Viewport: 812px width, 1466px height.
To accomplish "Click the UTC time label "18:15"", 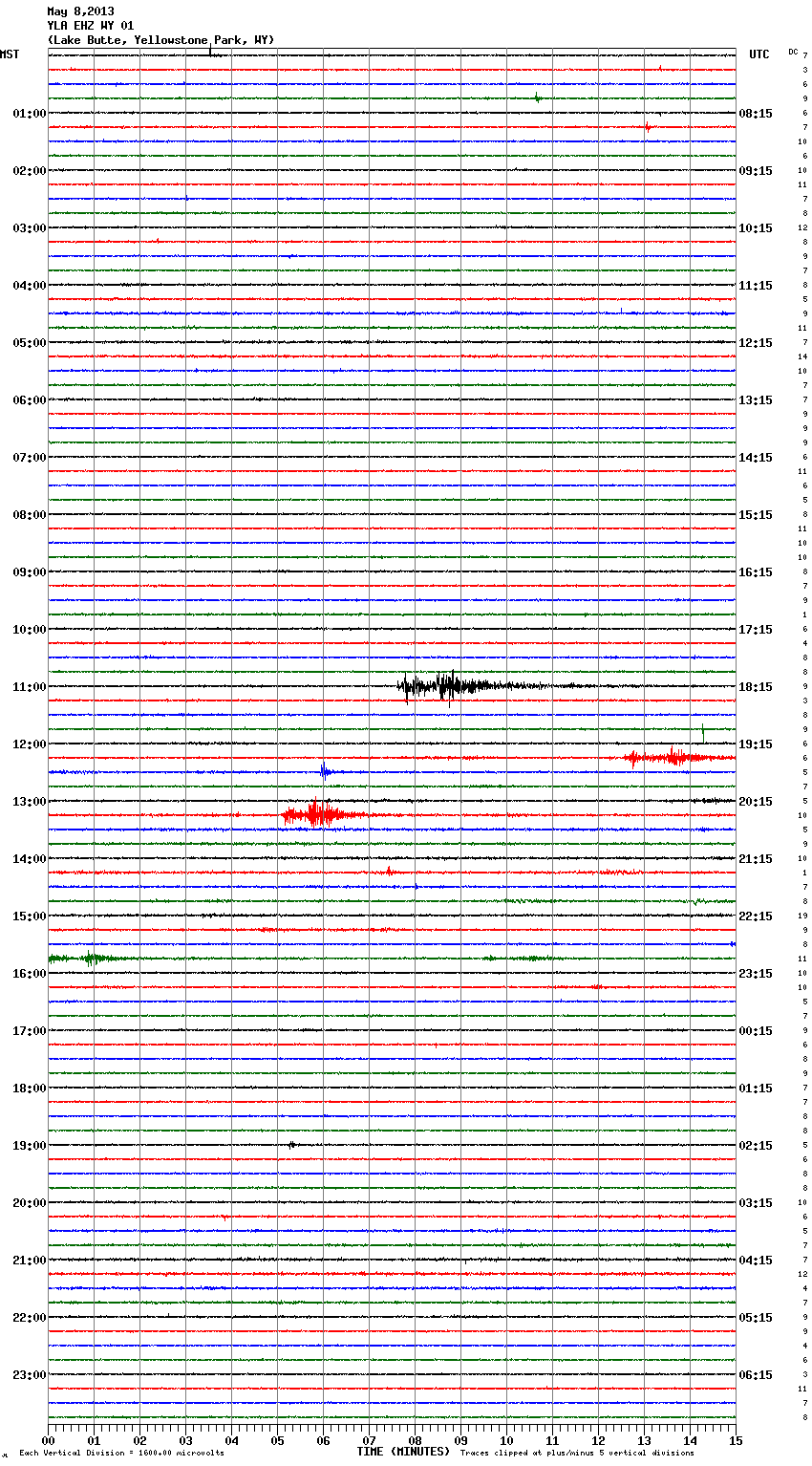I will [x=756, y=687].
